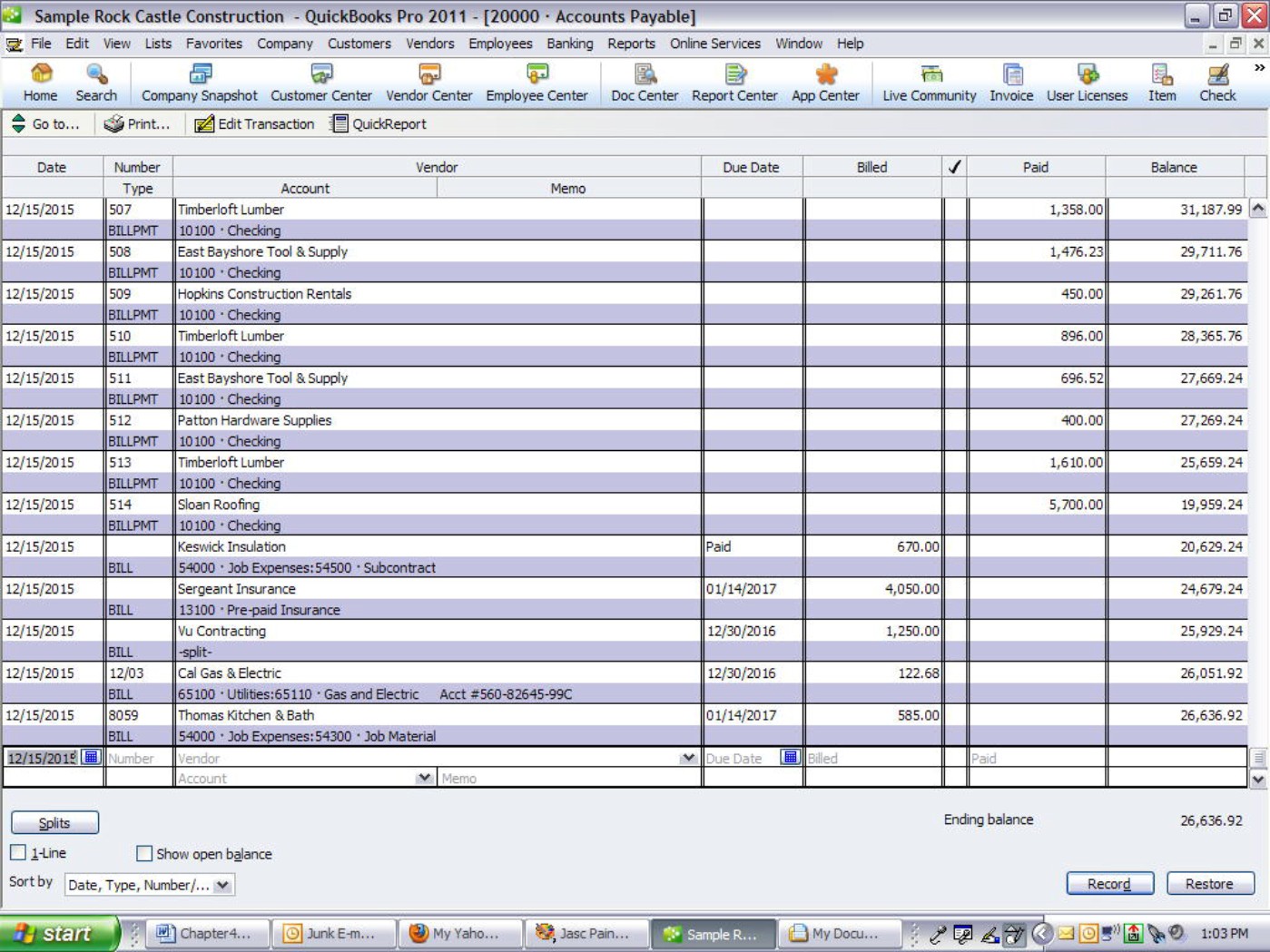Open the Doc Center
1270x952 pixels.
pos(645,83)
